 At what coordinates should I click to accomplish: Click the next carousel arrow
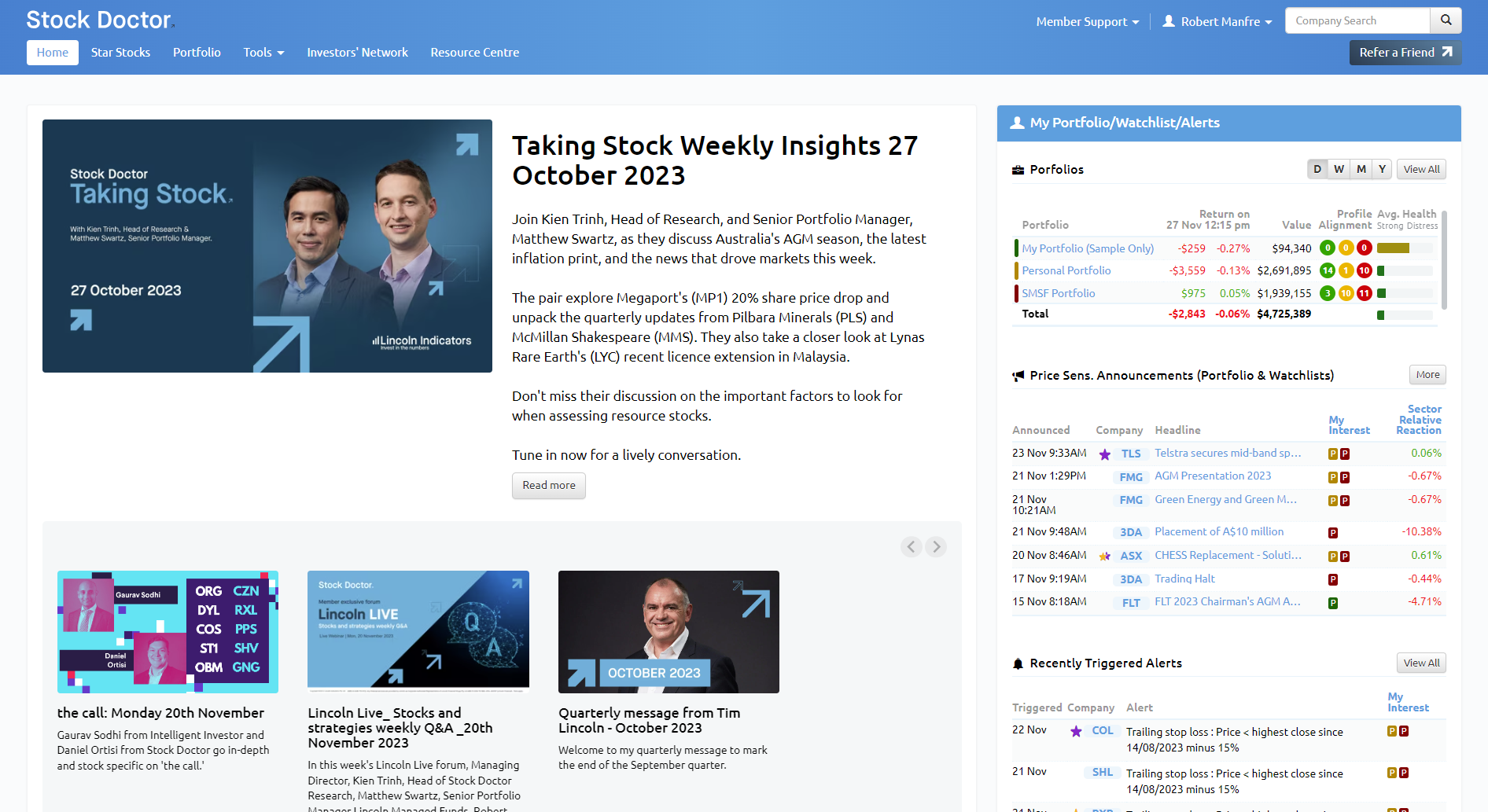pos(936,546)
